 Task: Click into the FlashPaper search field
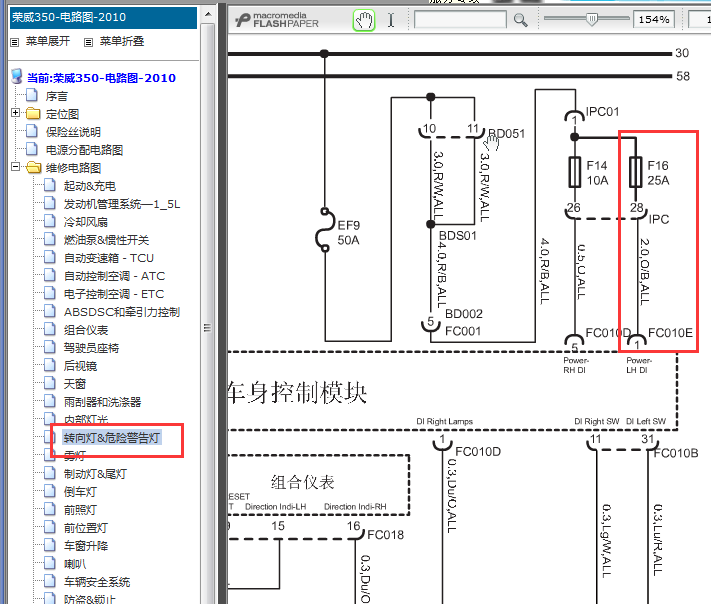click(x=460, y=19)
